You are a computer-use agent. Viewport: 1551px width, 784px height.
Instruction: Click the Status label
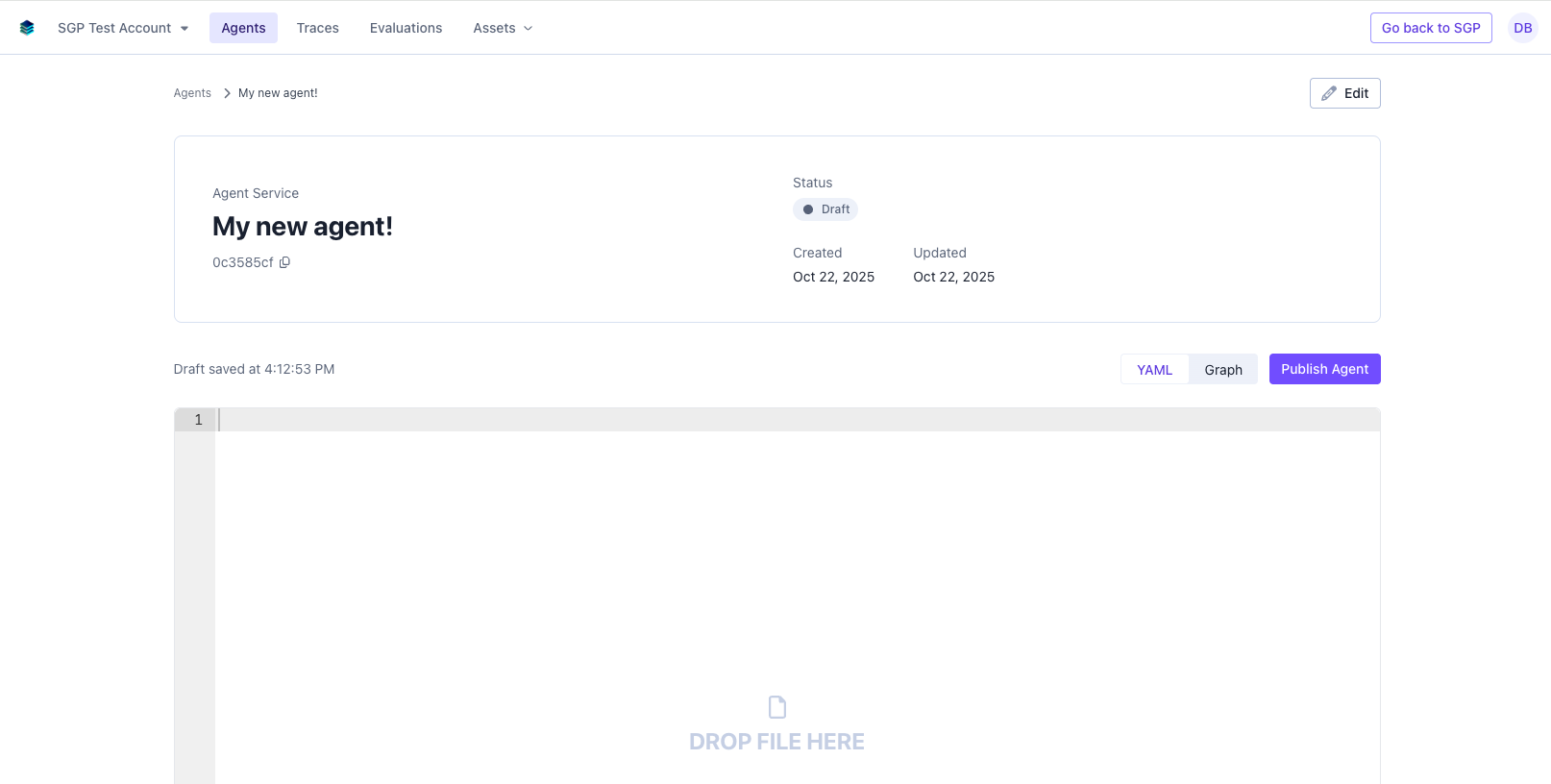point(813,183)
